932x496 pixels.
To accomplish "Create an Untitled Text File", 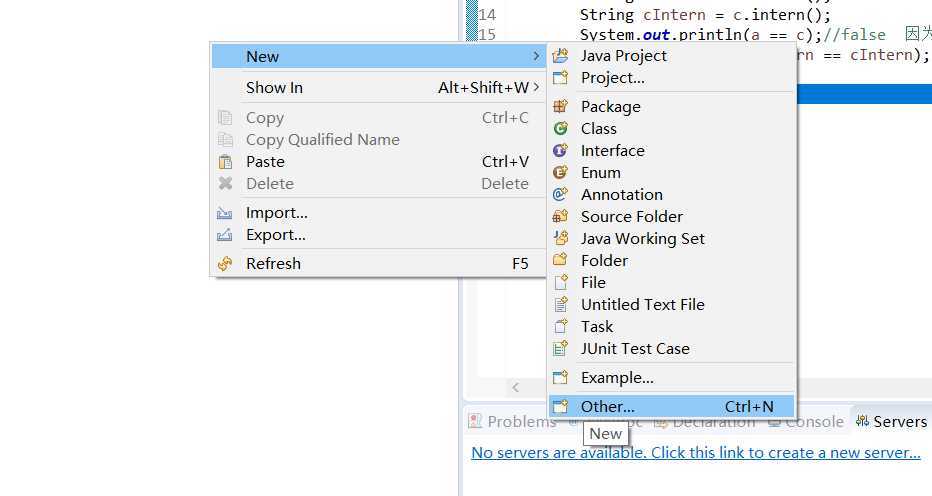I will (x=672, y=304).
